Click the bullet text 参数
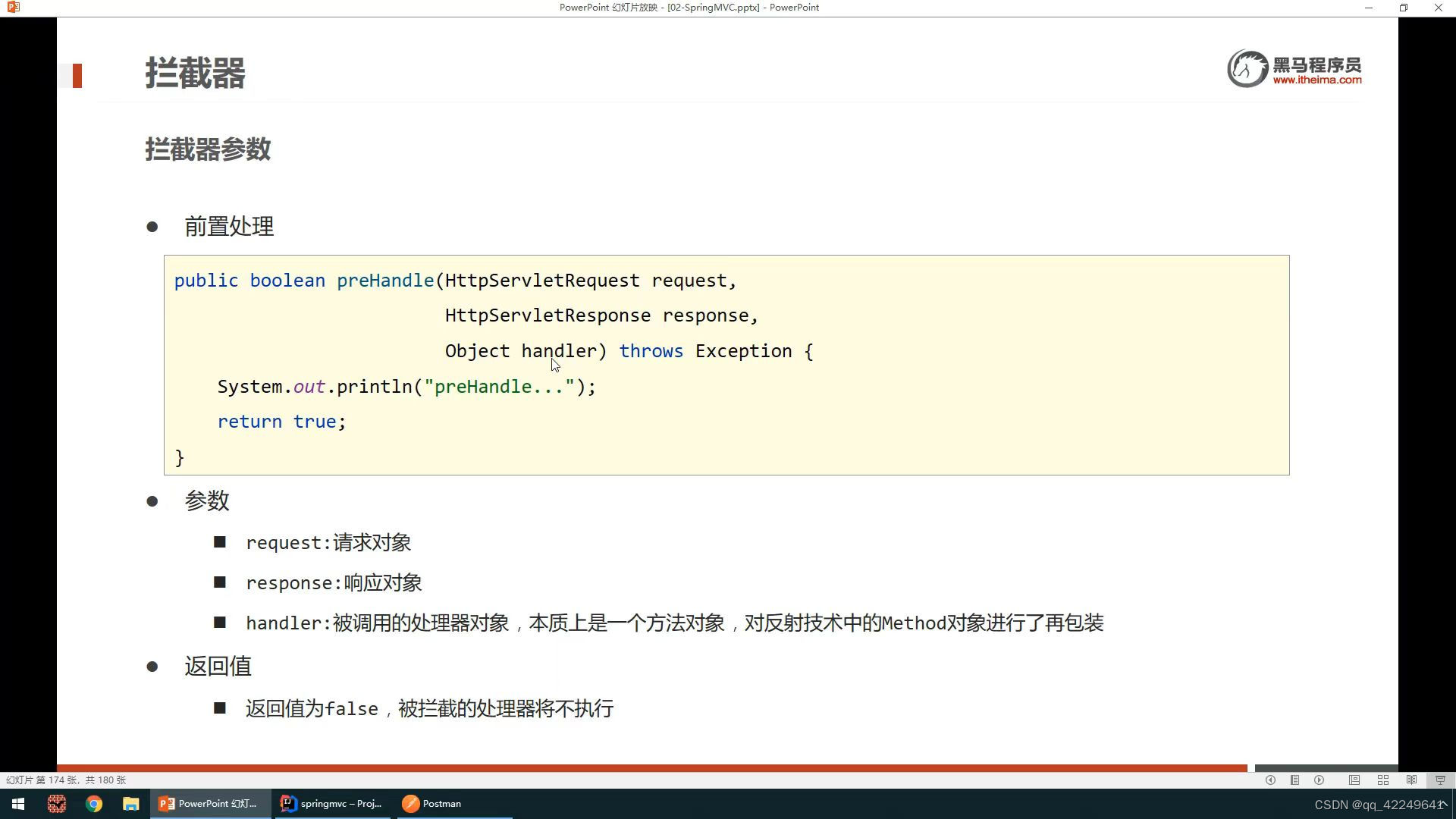Viewport: 1456px width, 819px height. [207, 500]
